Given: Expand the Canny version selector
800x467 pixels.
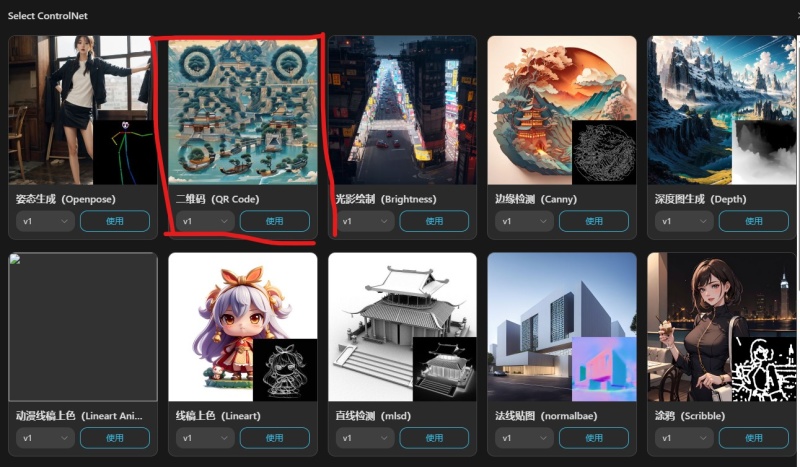Looking at the screenshot, I should tap(524, 221).
